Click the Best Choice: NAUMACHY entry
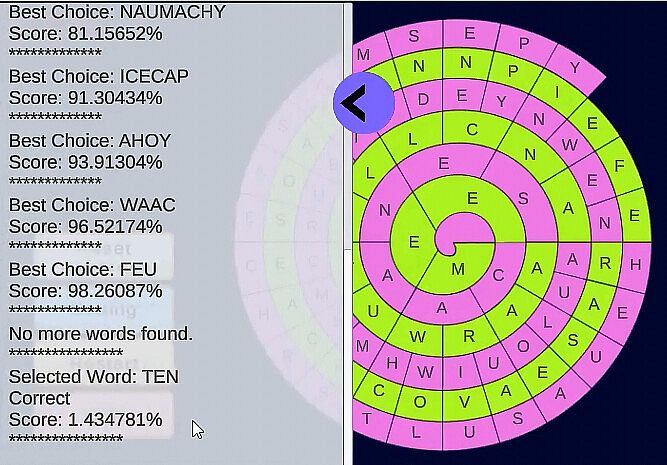This screenshot has height=465, width=667. [117, 13]
